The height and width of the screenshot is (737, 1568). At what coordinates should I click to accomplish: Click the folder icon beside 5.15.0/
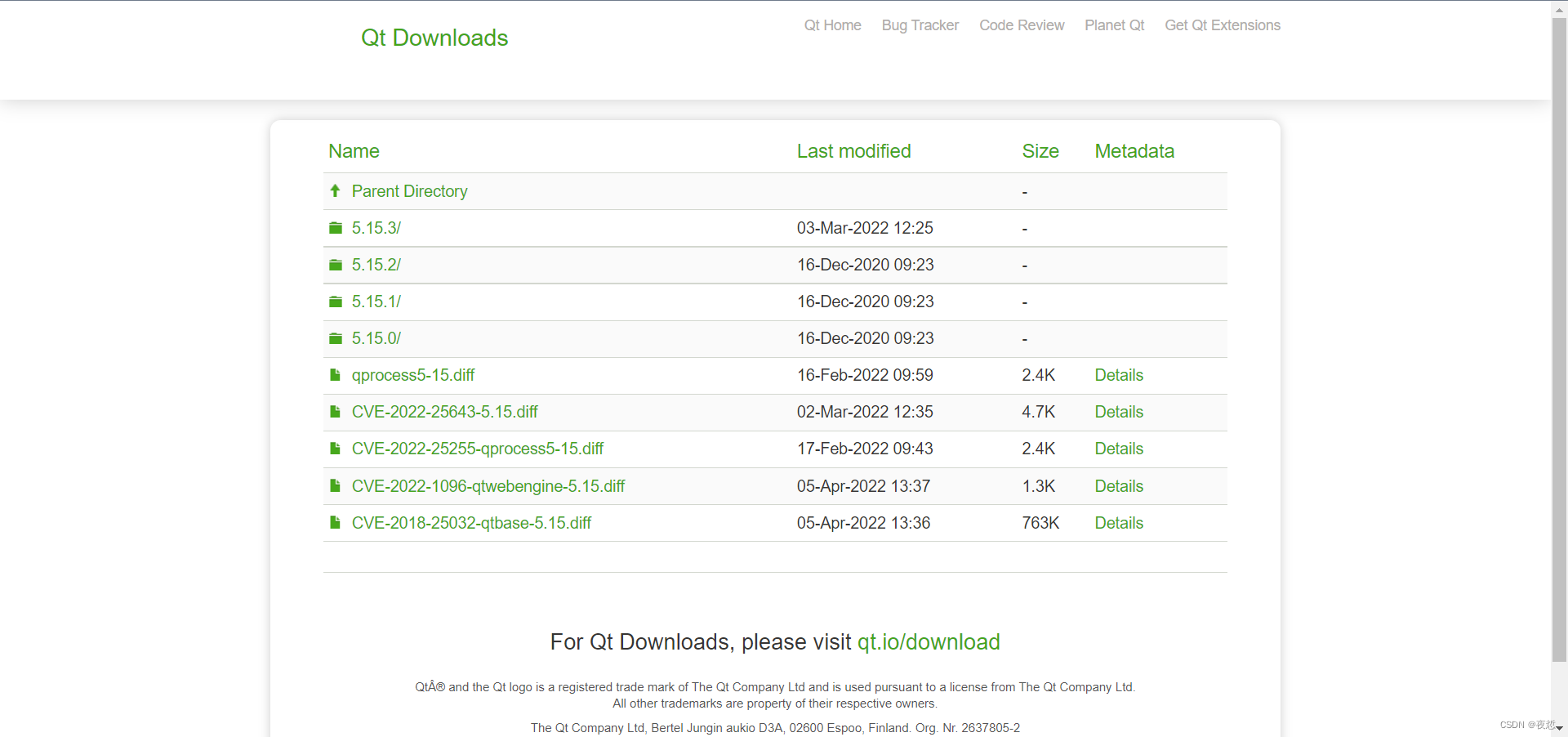point(335,338)
